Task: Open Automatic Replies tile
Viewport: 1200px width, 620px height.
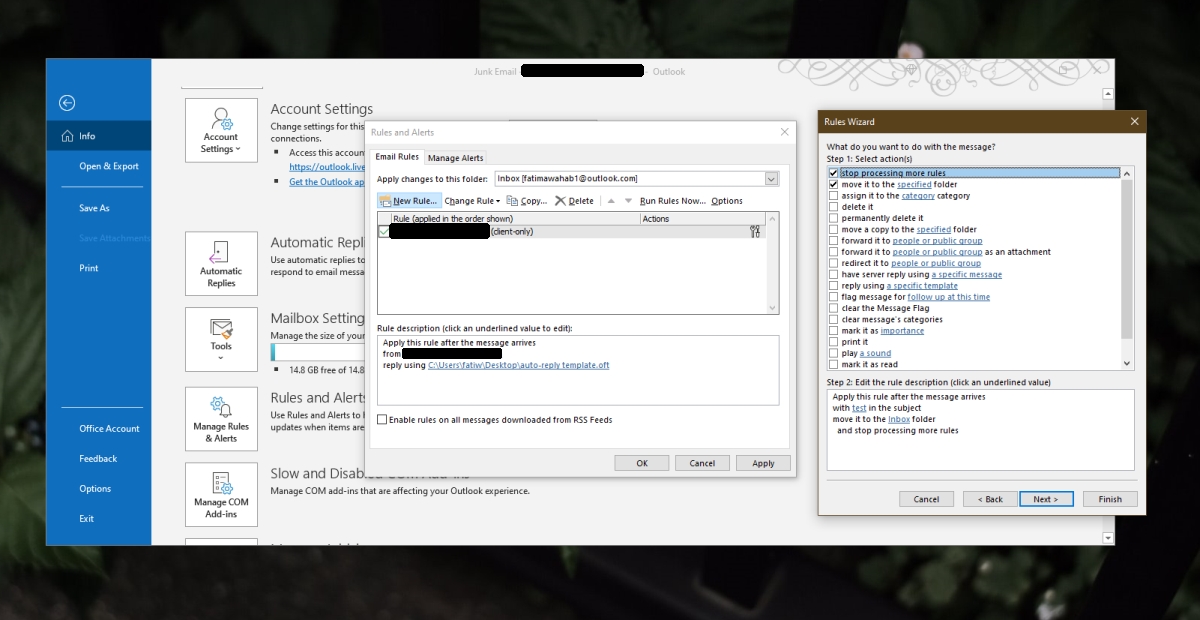Action: coord(221,264)
